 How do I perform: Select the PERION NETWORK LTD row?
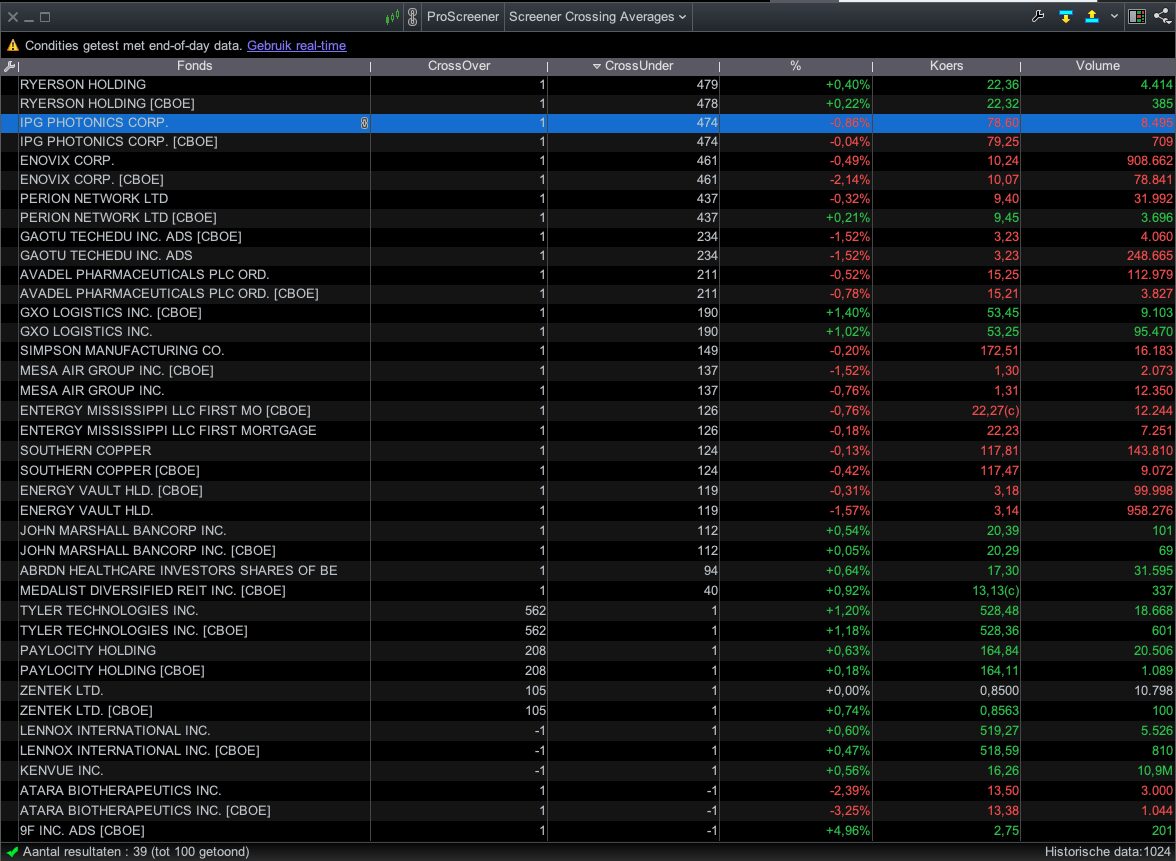click(588, 199)
